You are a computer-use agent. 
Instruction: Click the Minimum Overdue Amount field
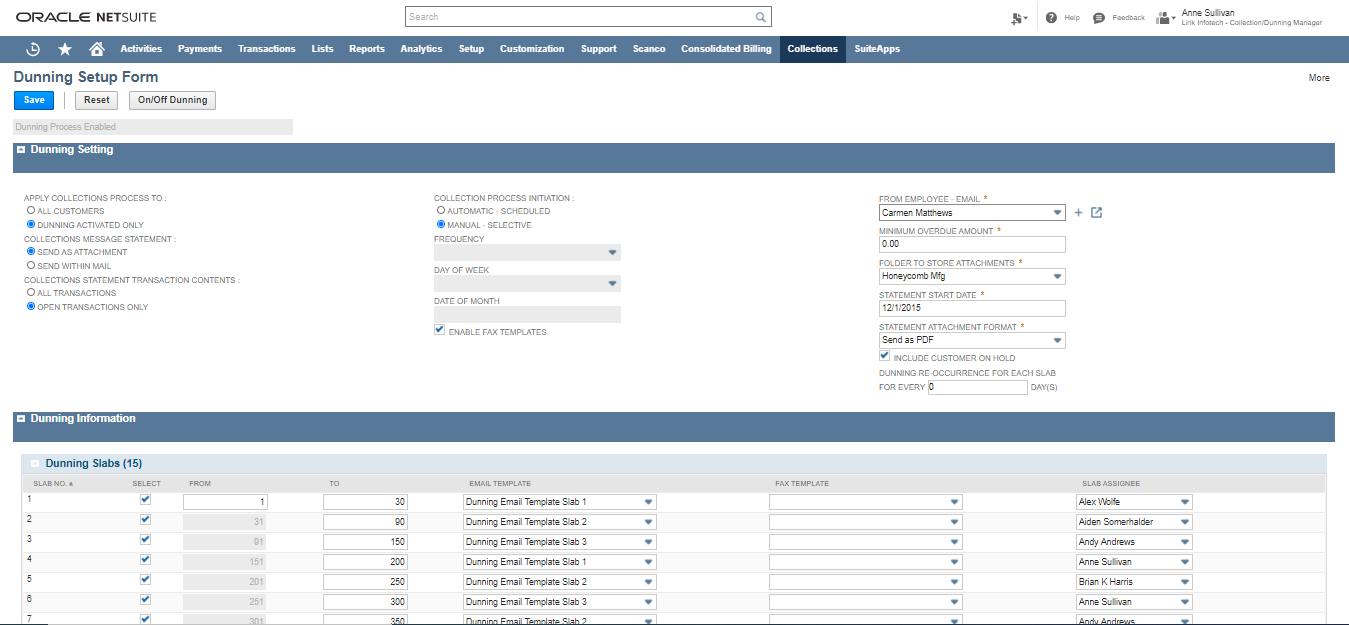[971, 244]
